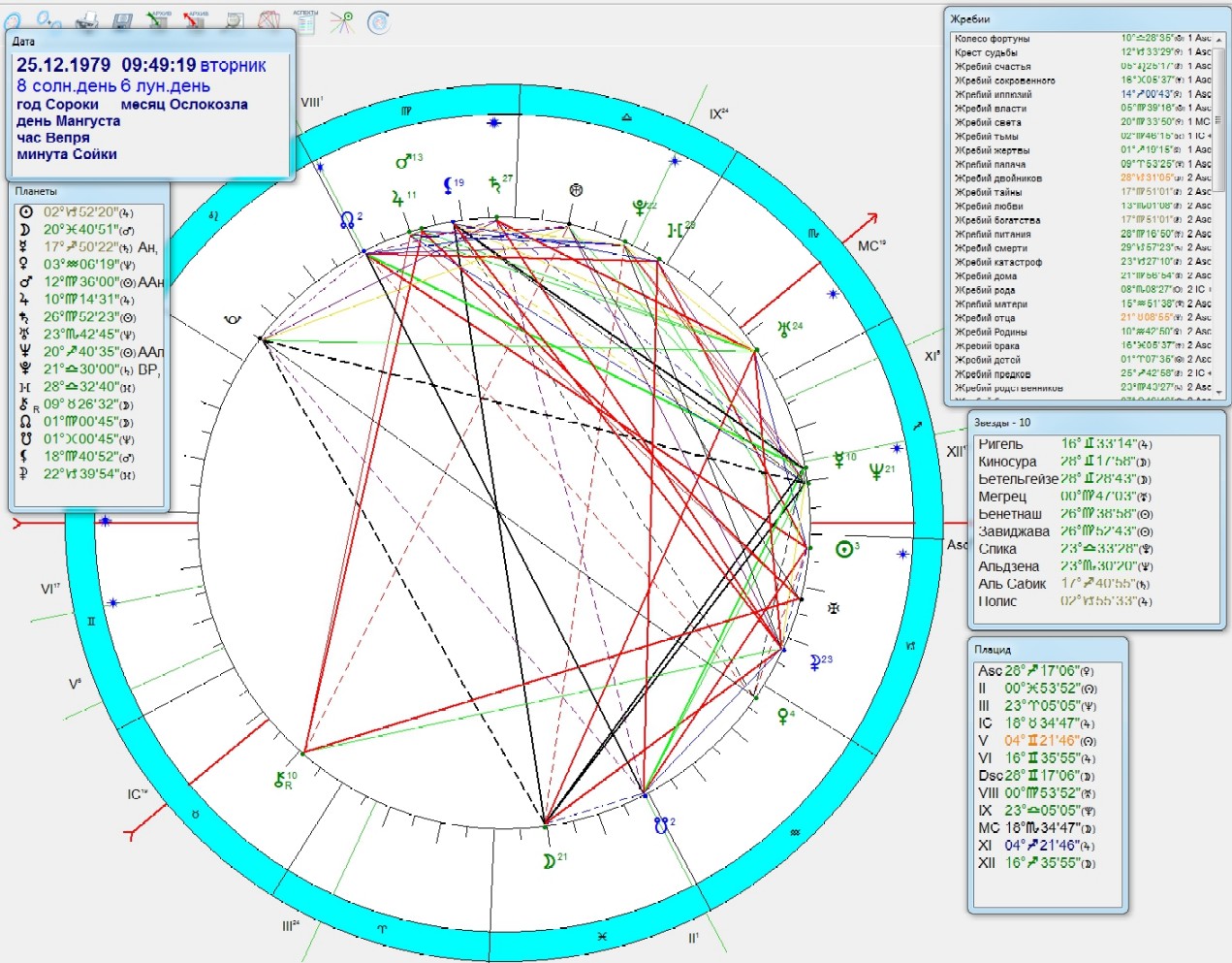The height and width of the screenshot is (963, 1232).
Task: Click the printer icon in the toolbar
Action: click(x=87, y=21)
